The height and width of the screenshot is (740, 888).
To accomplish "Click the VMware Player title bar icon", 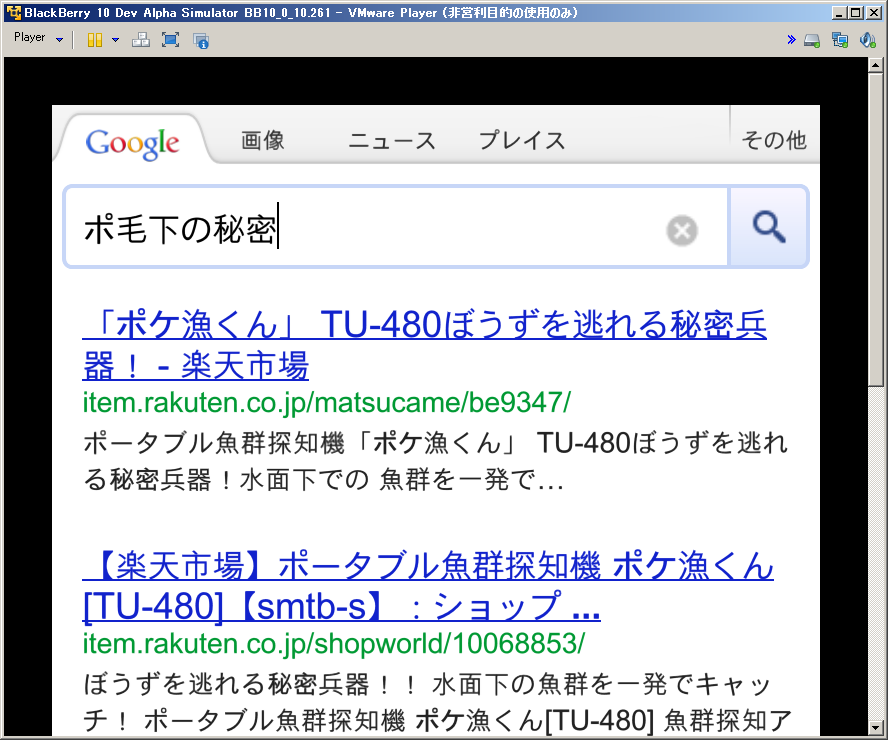I will (x=14, y=12).
